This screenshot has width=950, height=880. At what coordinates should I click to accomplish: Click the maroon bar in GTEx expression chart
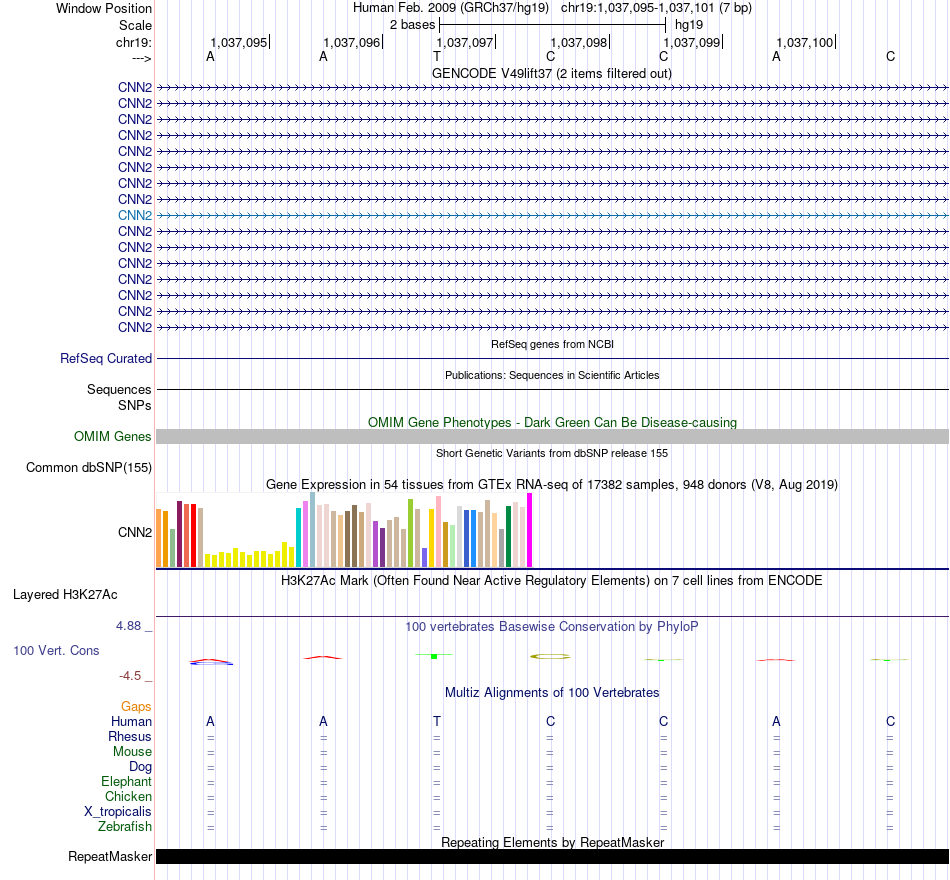[x=179, y=534]
